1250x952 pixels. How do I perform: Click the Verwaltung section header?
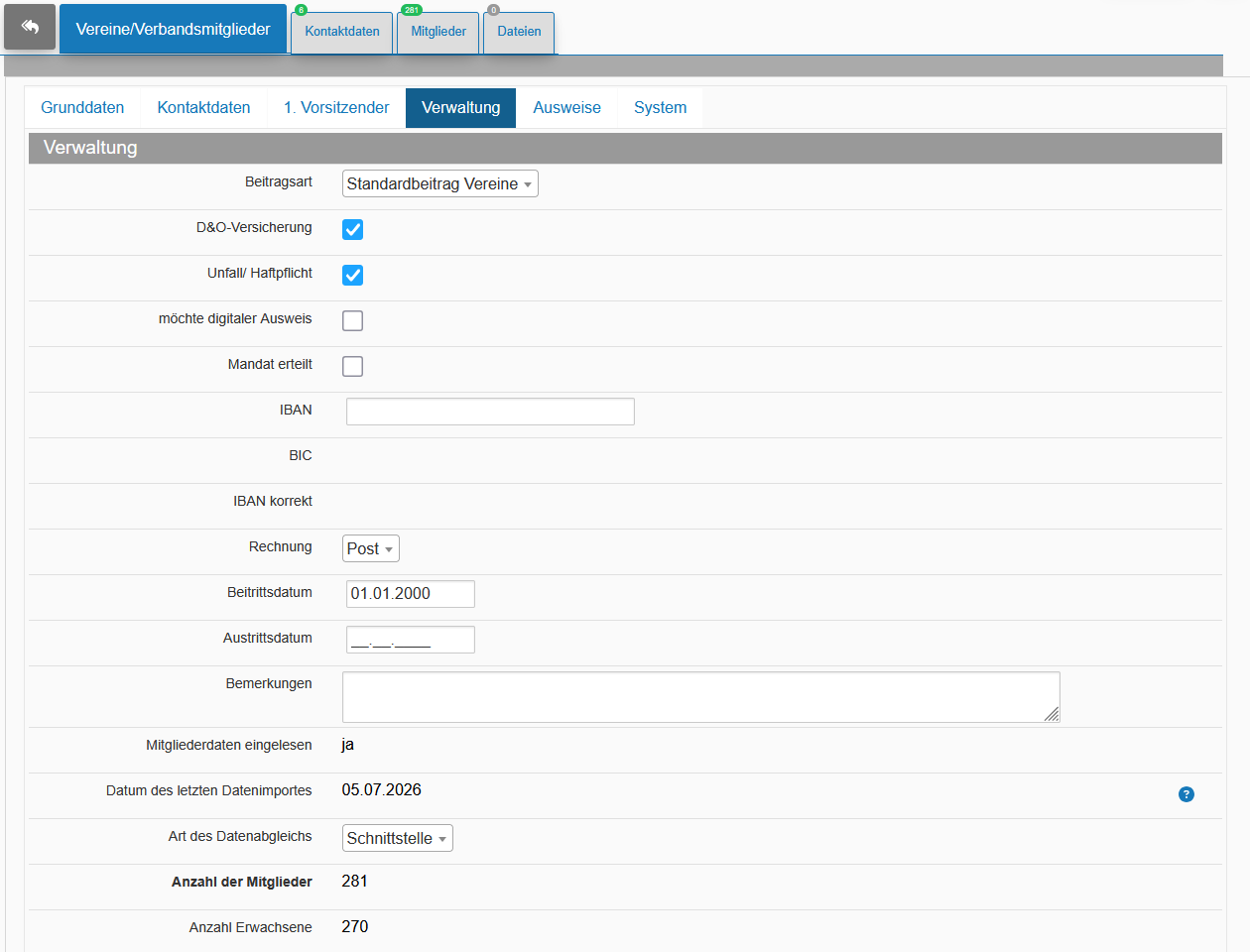625,148
